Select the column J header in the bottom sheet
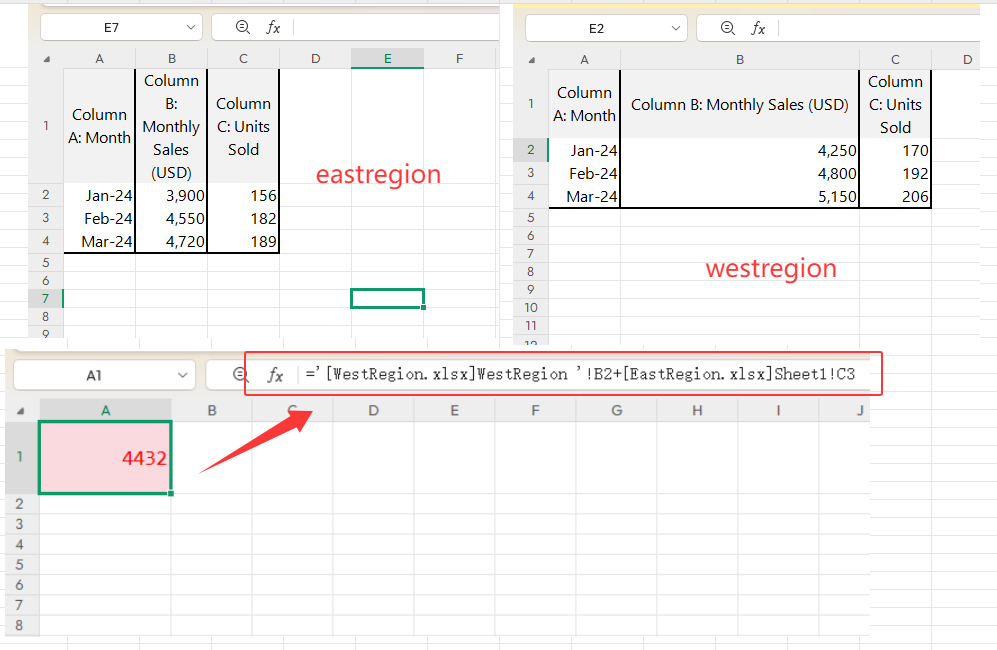This screenshot has width=997, height=650. click(858, 410)
